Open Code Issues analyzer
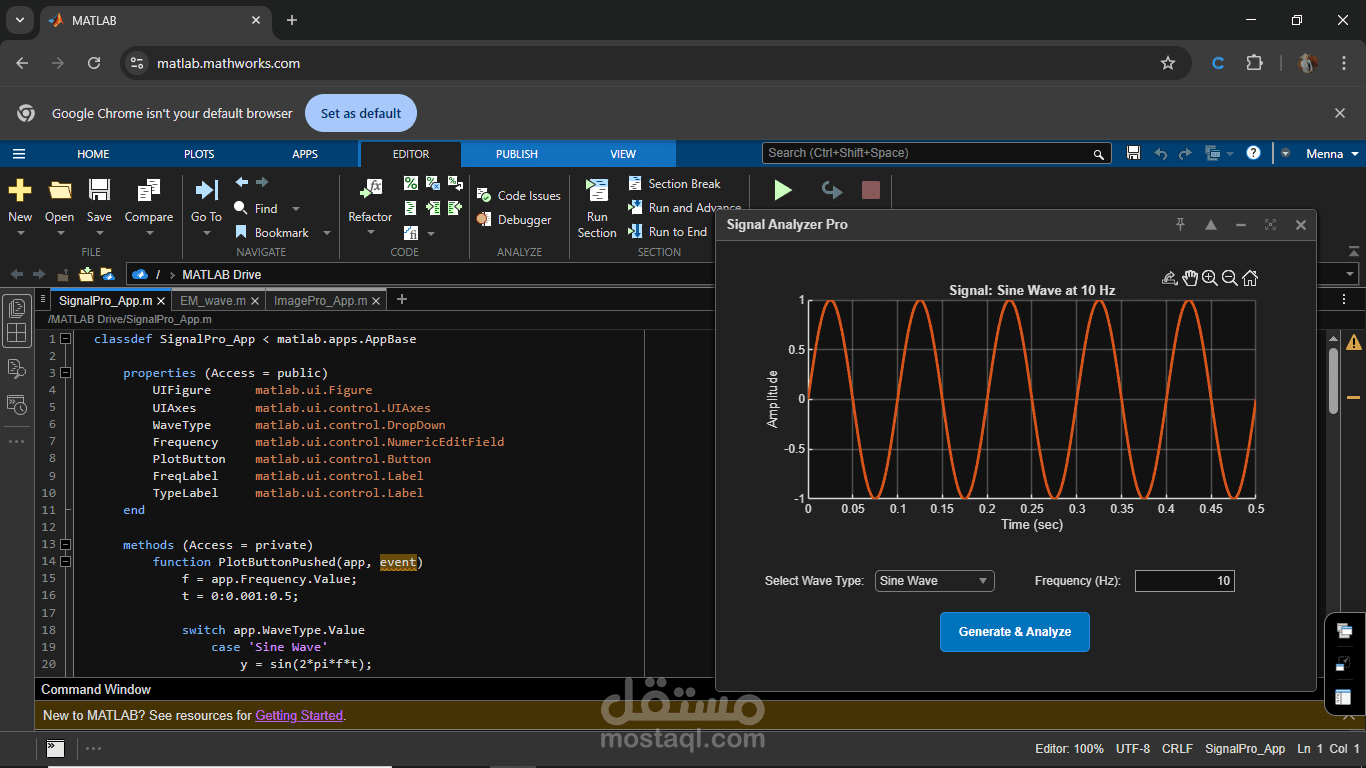1366x768 pixels. (x=519, y=195)
